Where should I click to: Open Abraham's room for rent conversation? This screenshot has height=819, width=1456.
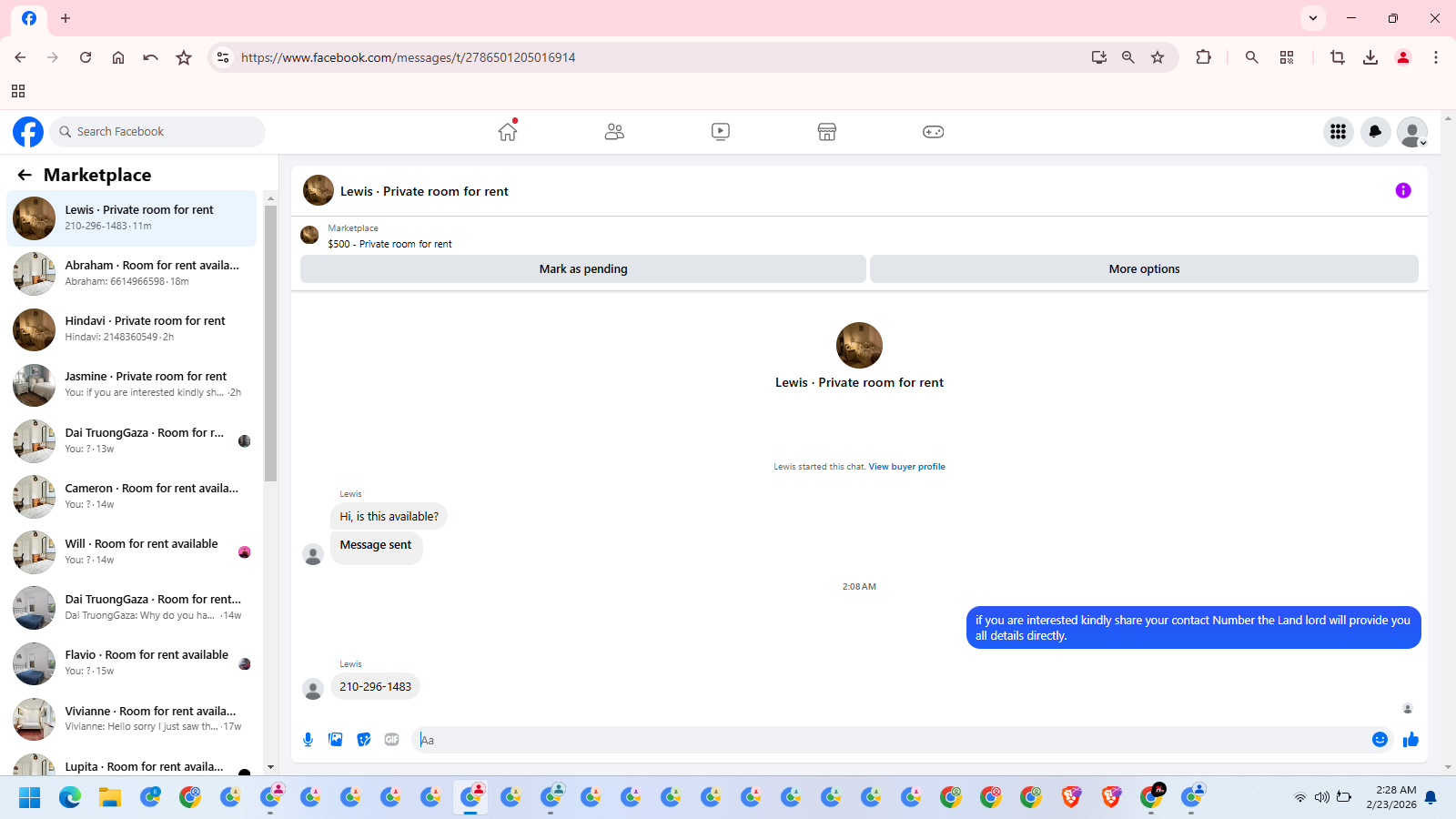coord(132,274)
